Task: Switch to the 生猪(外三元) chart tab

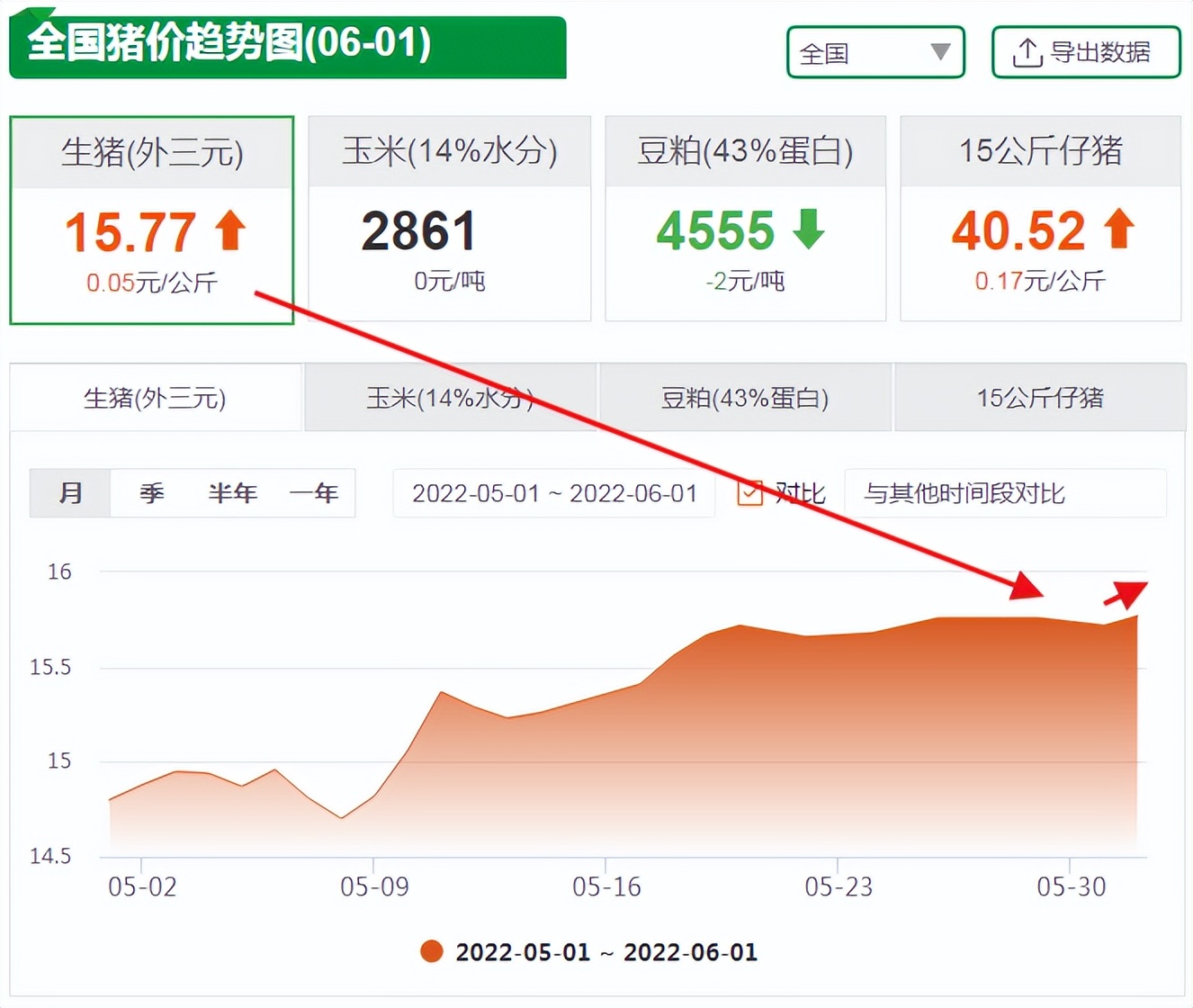Action: point(156,398)
